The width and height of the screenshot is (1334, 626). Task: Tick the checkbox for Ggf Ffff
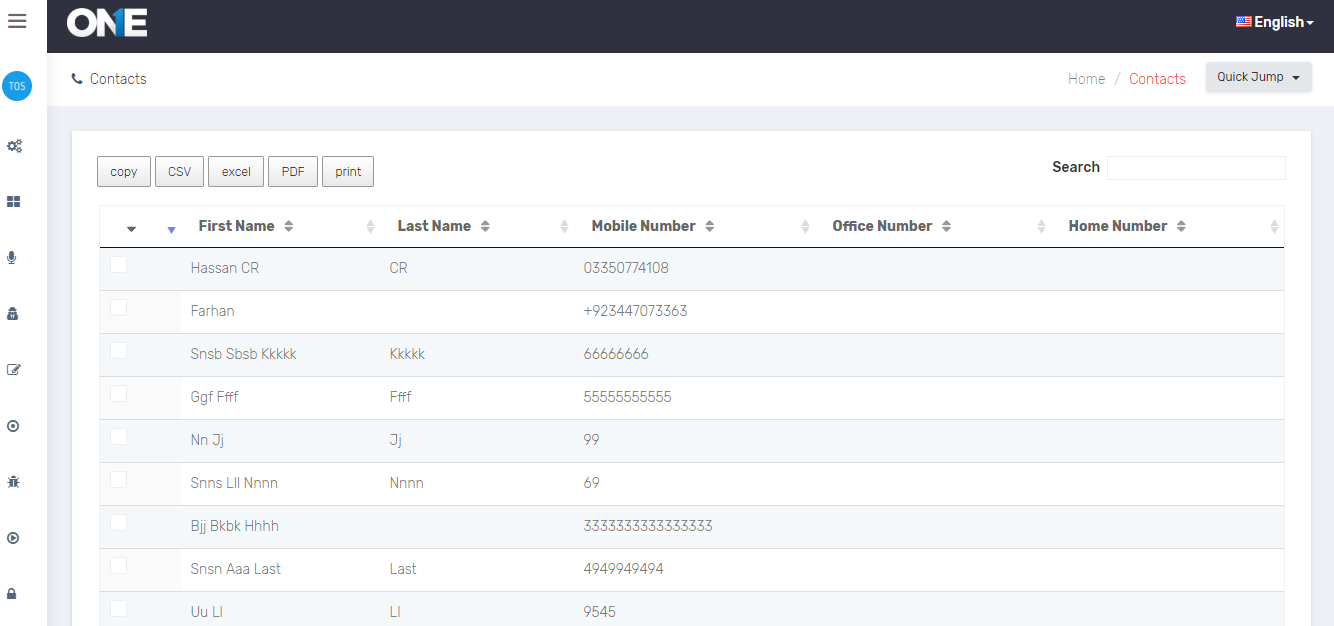tap(119, 394)
